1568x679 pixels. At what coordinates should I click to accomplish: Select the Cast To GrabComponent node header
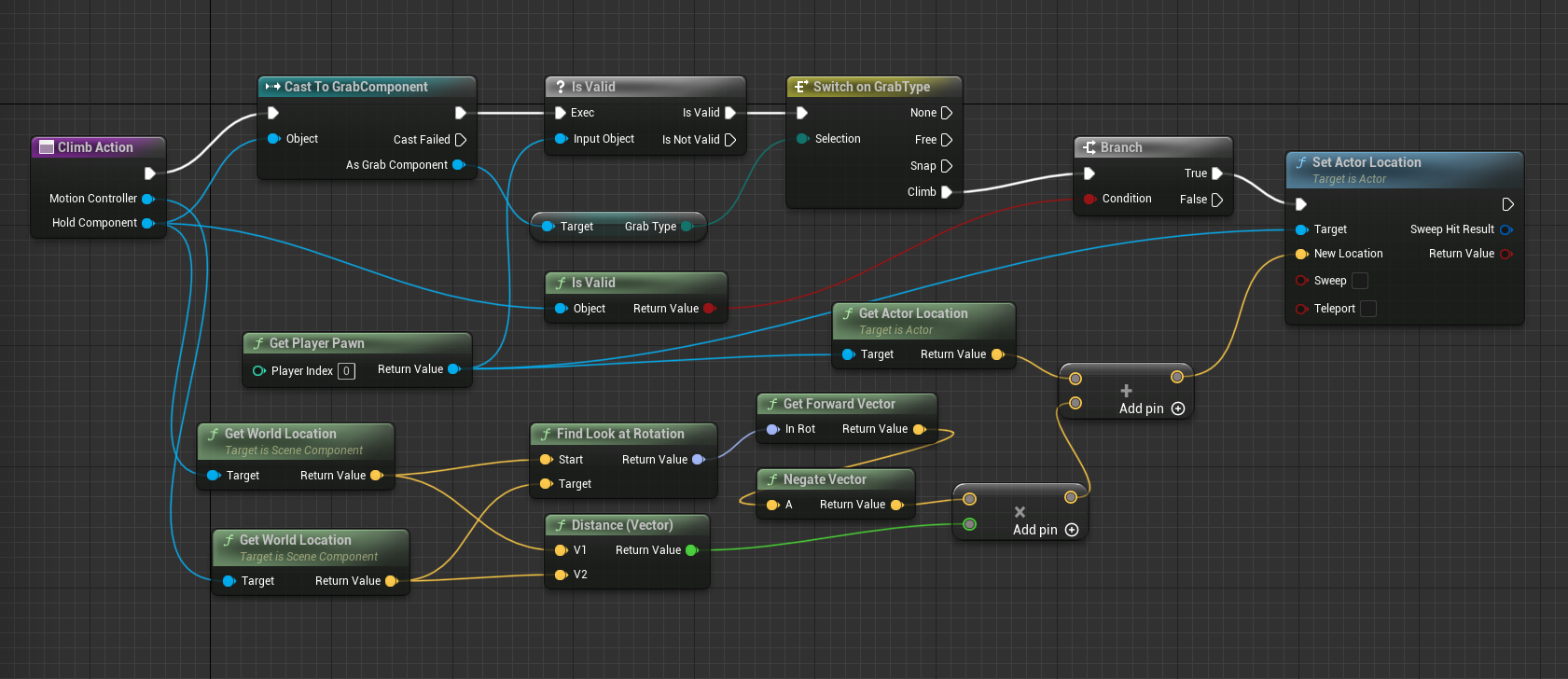coord(355,87)
